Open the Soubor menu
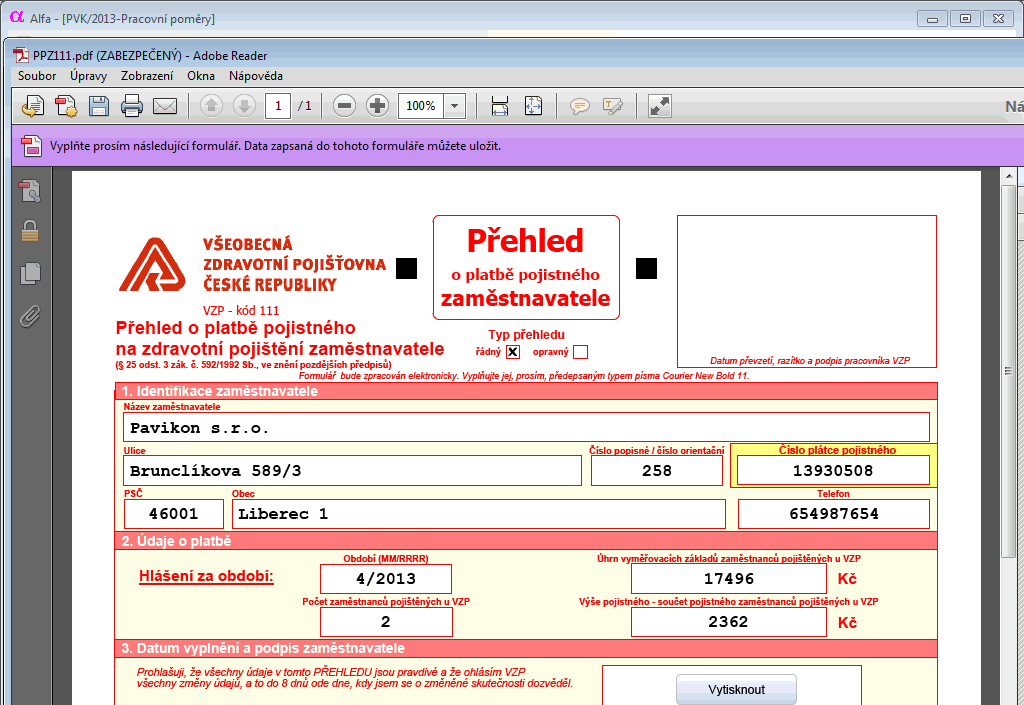Image resolution: width=1024 pixels, height=705 pixels. 37,76
